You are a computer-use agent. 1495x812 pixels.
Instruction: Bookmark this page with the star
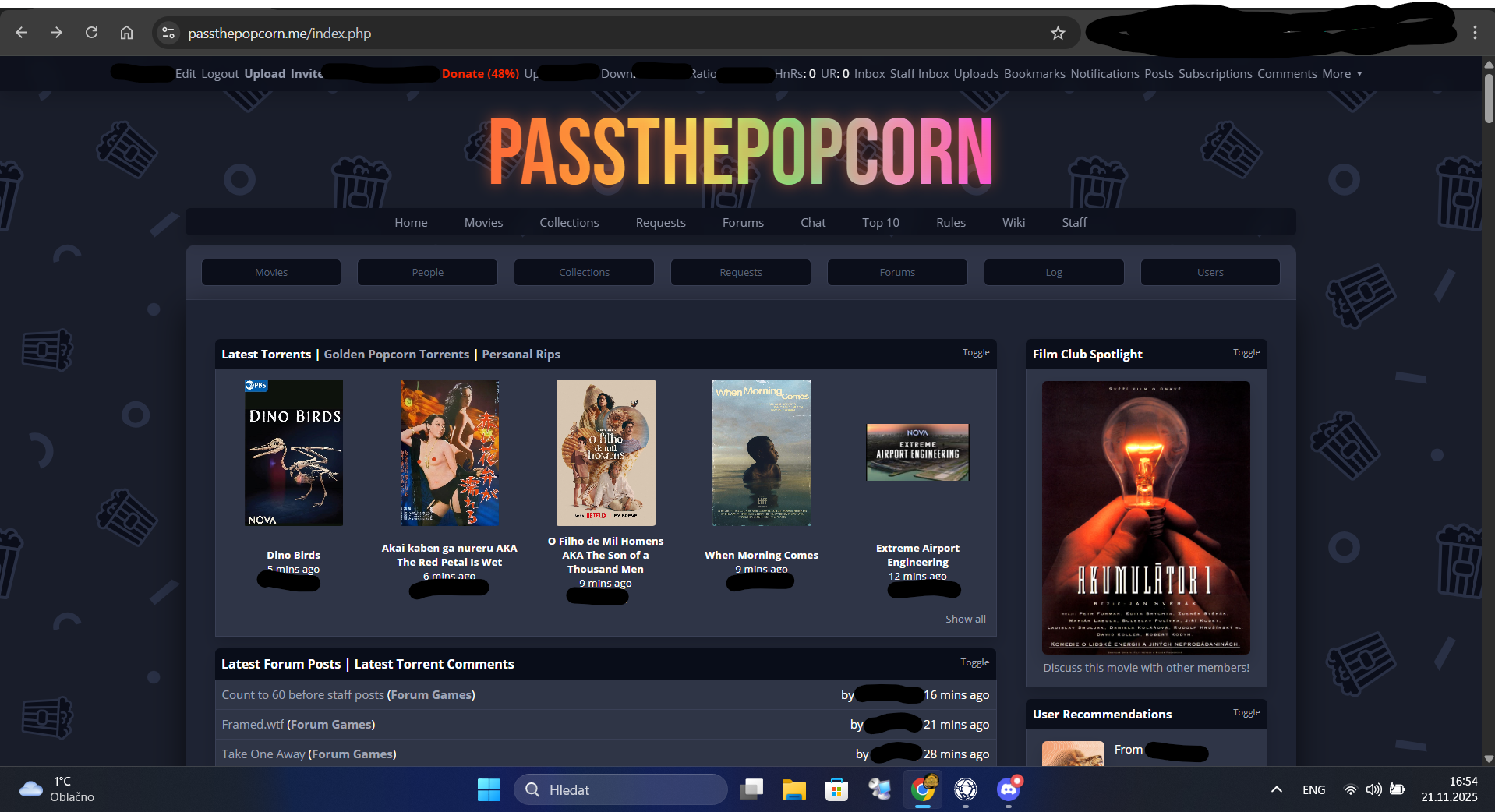point(1058,33)
